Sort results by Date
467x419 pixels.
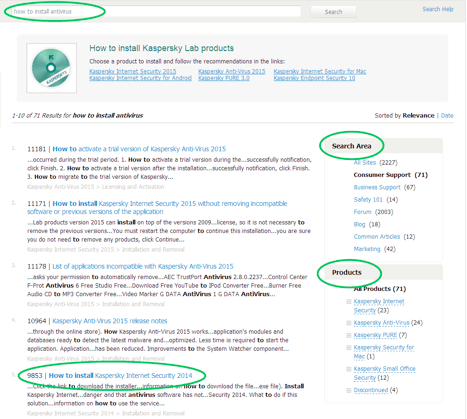[x=447, y=116]
